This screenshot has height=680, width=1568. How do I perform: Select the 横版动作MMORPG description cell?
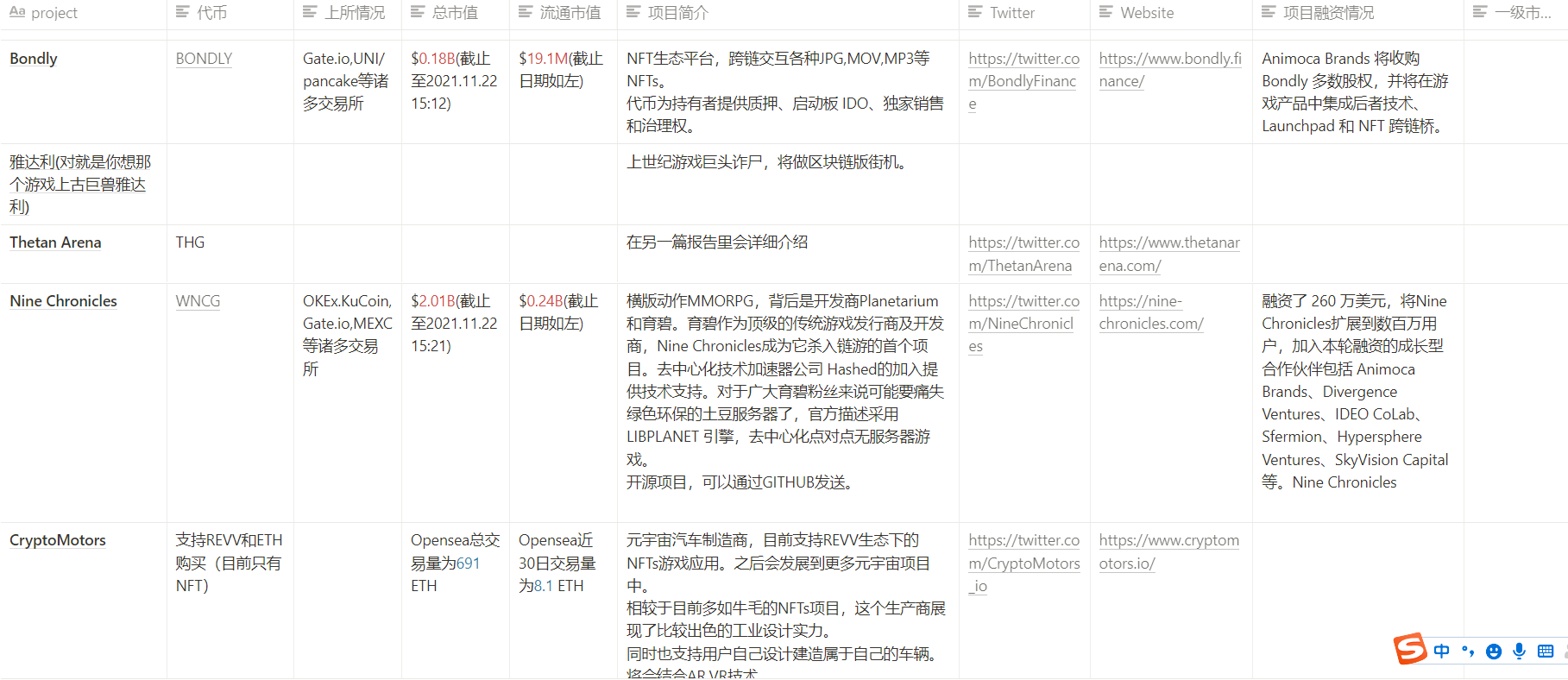(788, 403)
